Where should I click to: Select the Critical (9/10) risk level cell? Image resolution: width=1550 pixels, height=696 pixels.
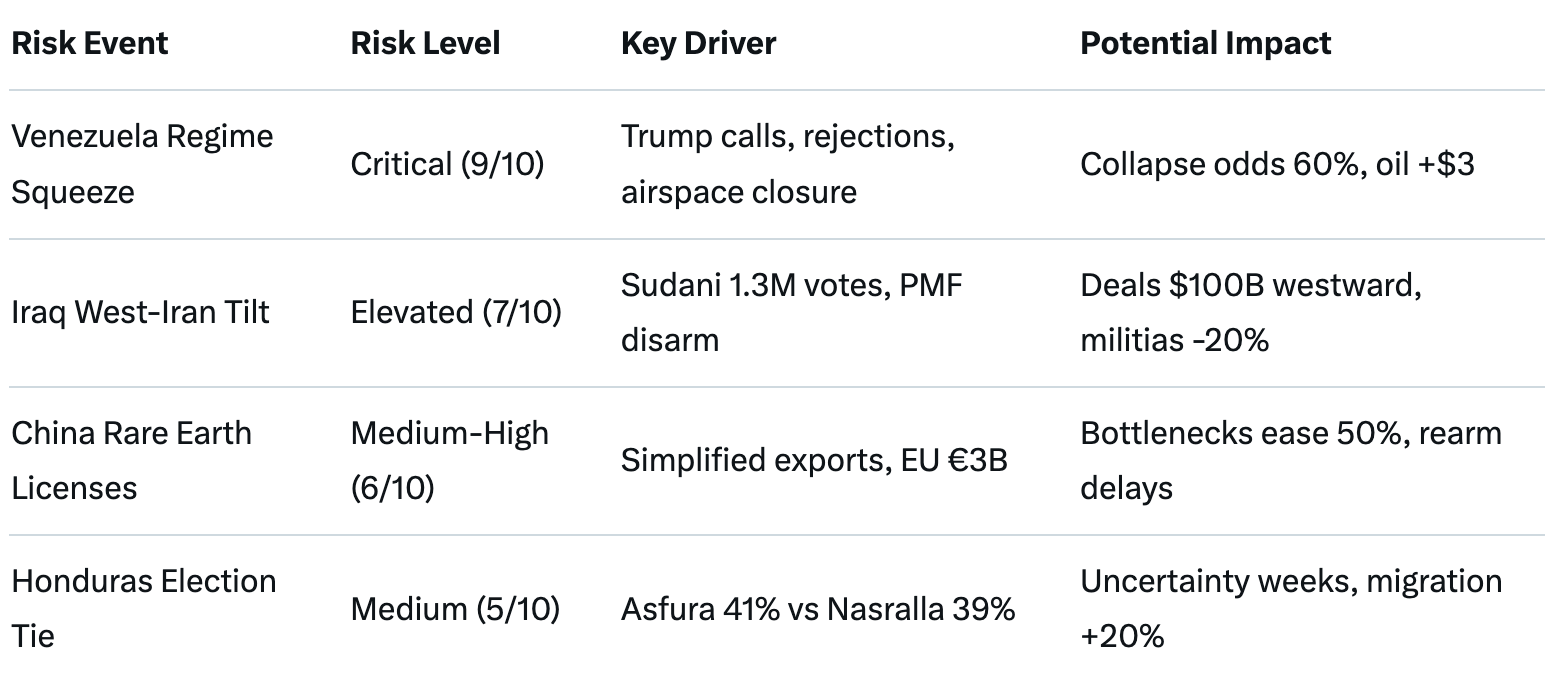(x=447, y=164)
